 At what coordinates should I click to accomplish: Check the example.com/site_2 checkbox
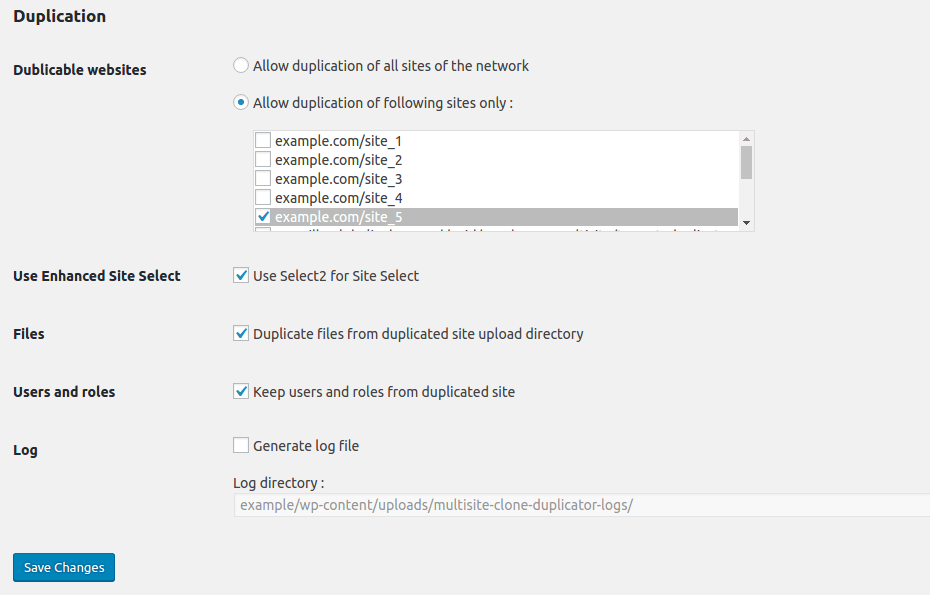click(263, 160)
